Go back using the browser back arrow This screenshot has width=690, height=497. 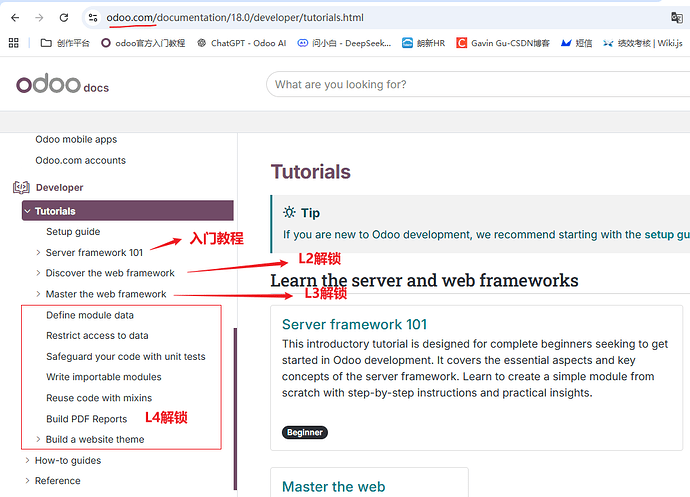pyautogui.click(x=15, y=18)
